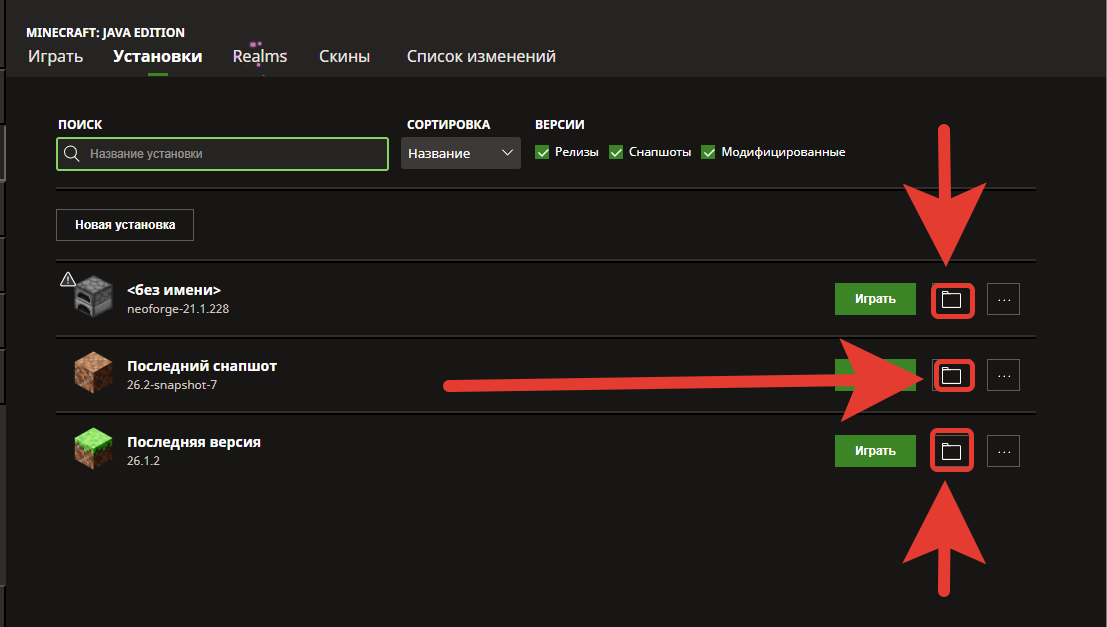Screen dimensions: 1107x627
Task: Play the Последняя версия 26.1.2 installation
Action: click(875, 450)
